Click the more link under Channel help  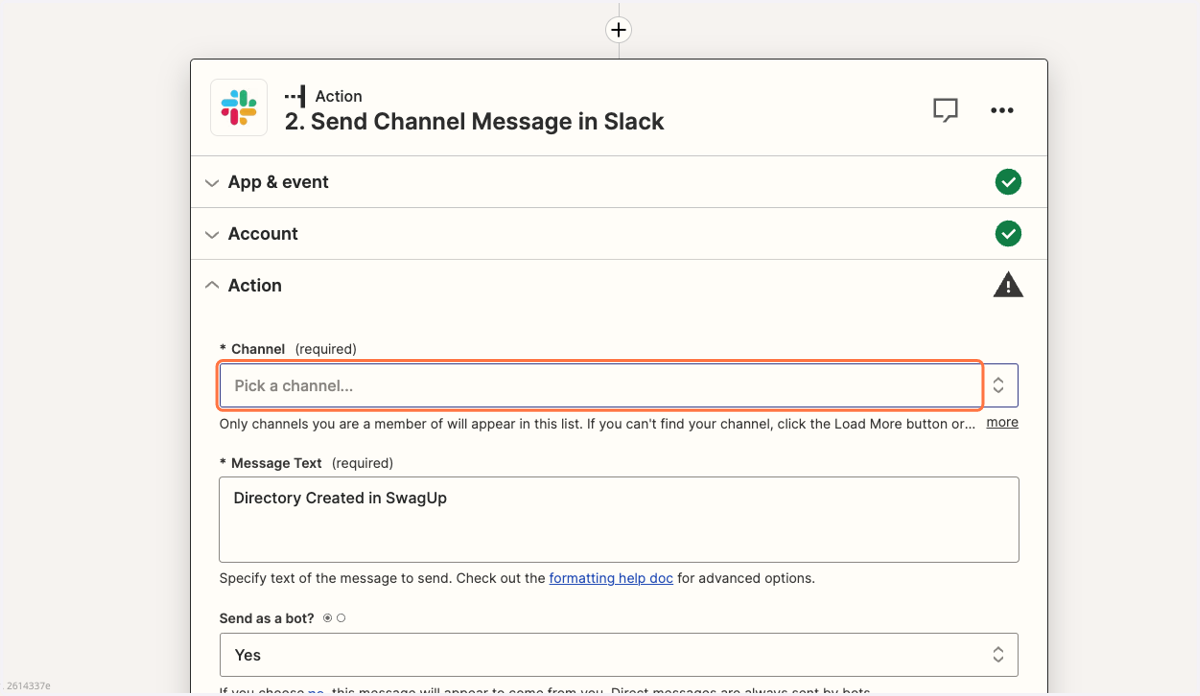point(1002,422)
